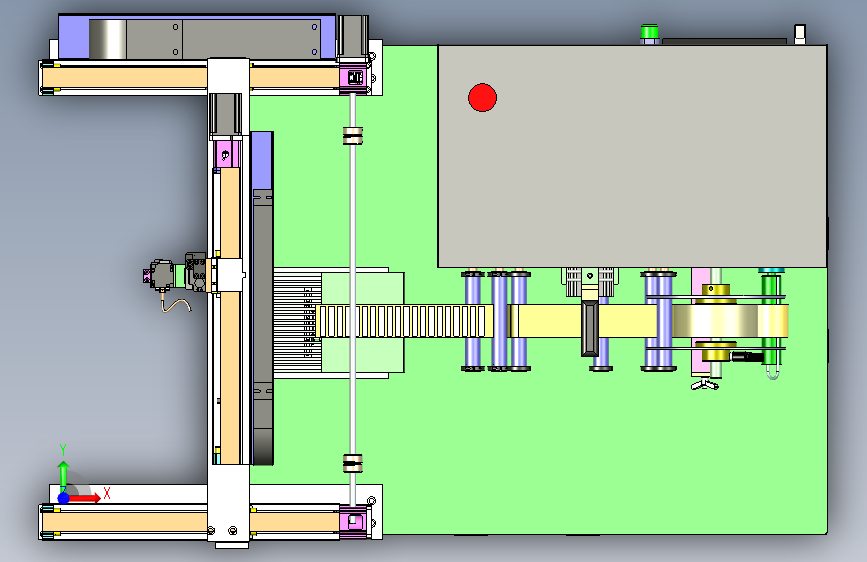Click the X axis label
The image size is (867, 562).
(x=107, y=493)
